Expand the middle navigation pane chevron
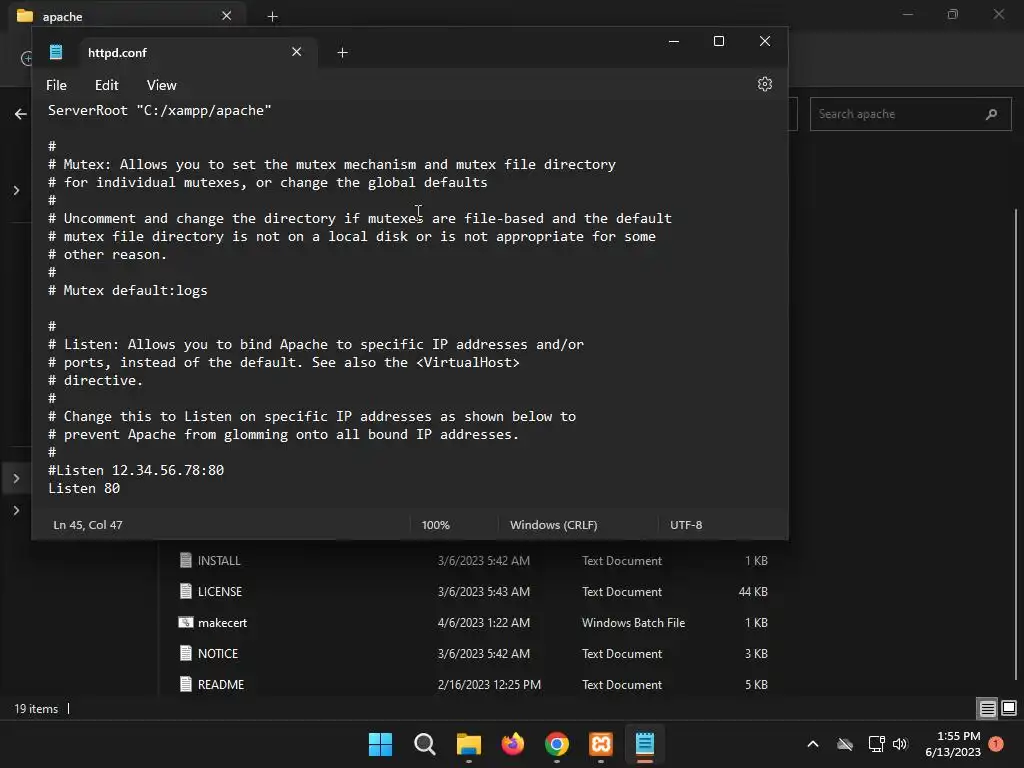This screenshot has width=1024, height=768. pos(16,478)
